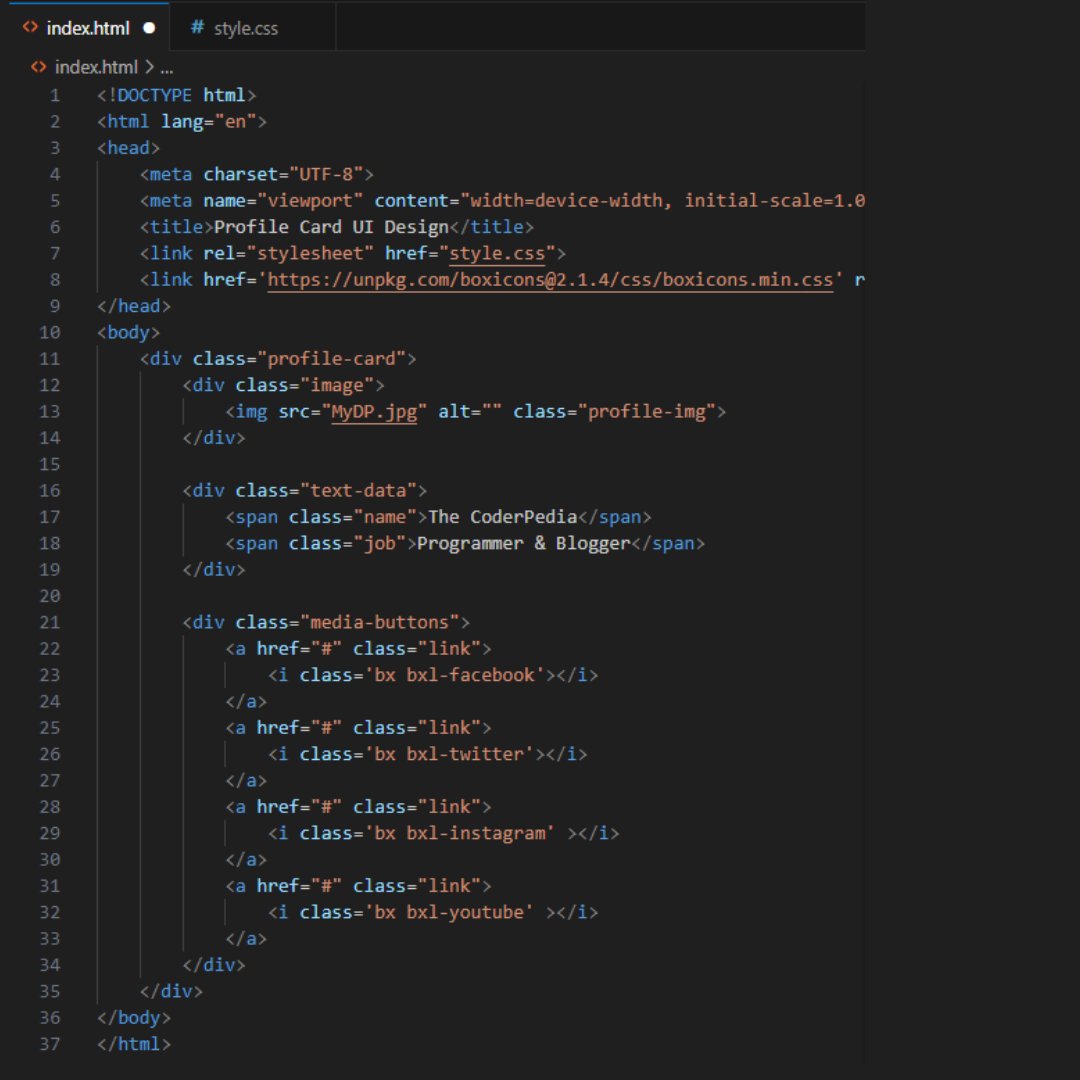Open the boxicons unpkg URL link
This screenshot has width=1080, height=1080.
pos(550,280)
